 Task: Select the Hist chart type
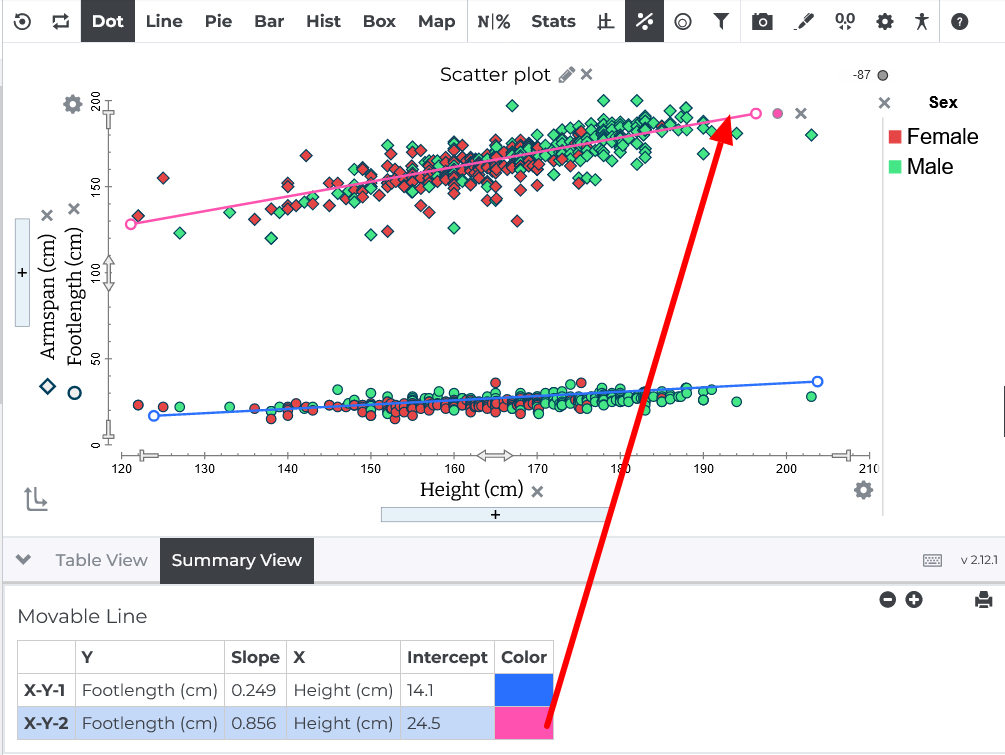coord(323,22)
